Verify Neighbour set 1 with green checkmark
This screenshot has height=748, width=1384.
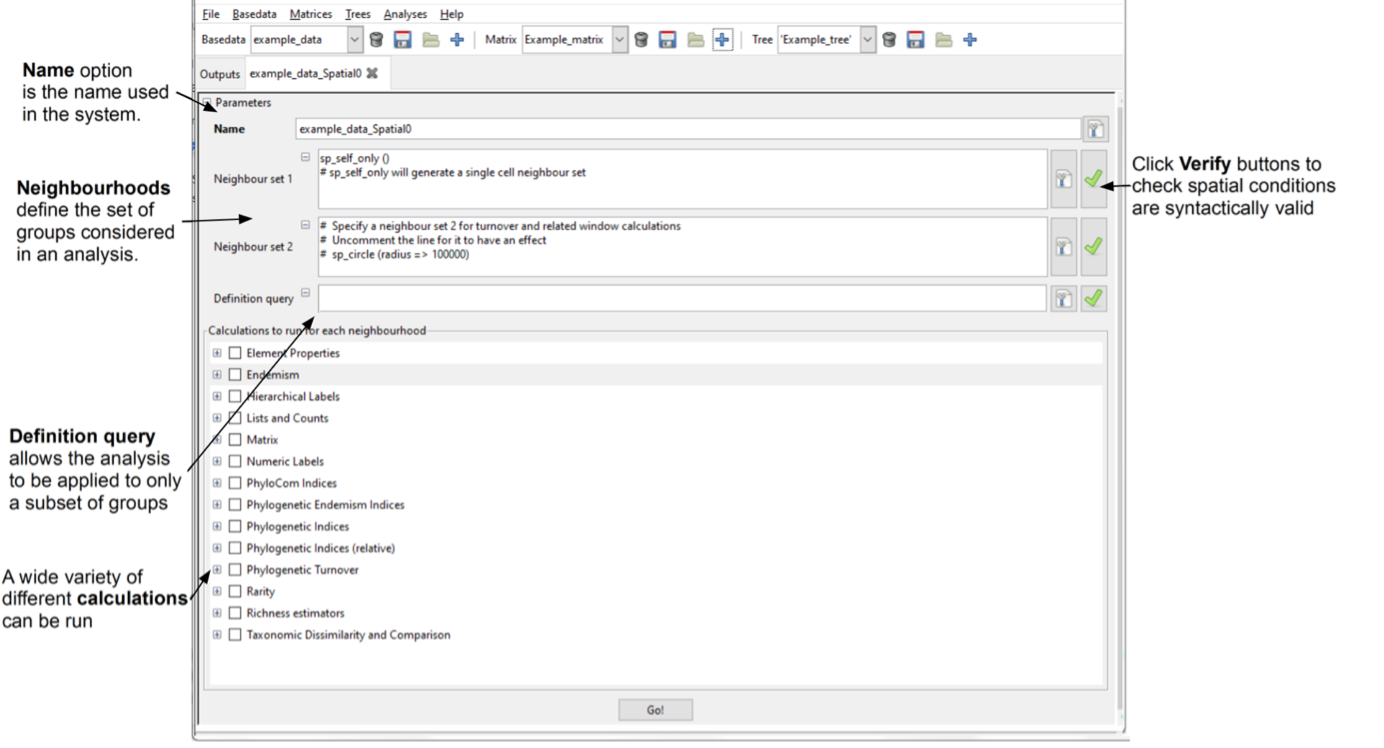point(1093,179)
